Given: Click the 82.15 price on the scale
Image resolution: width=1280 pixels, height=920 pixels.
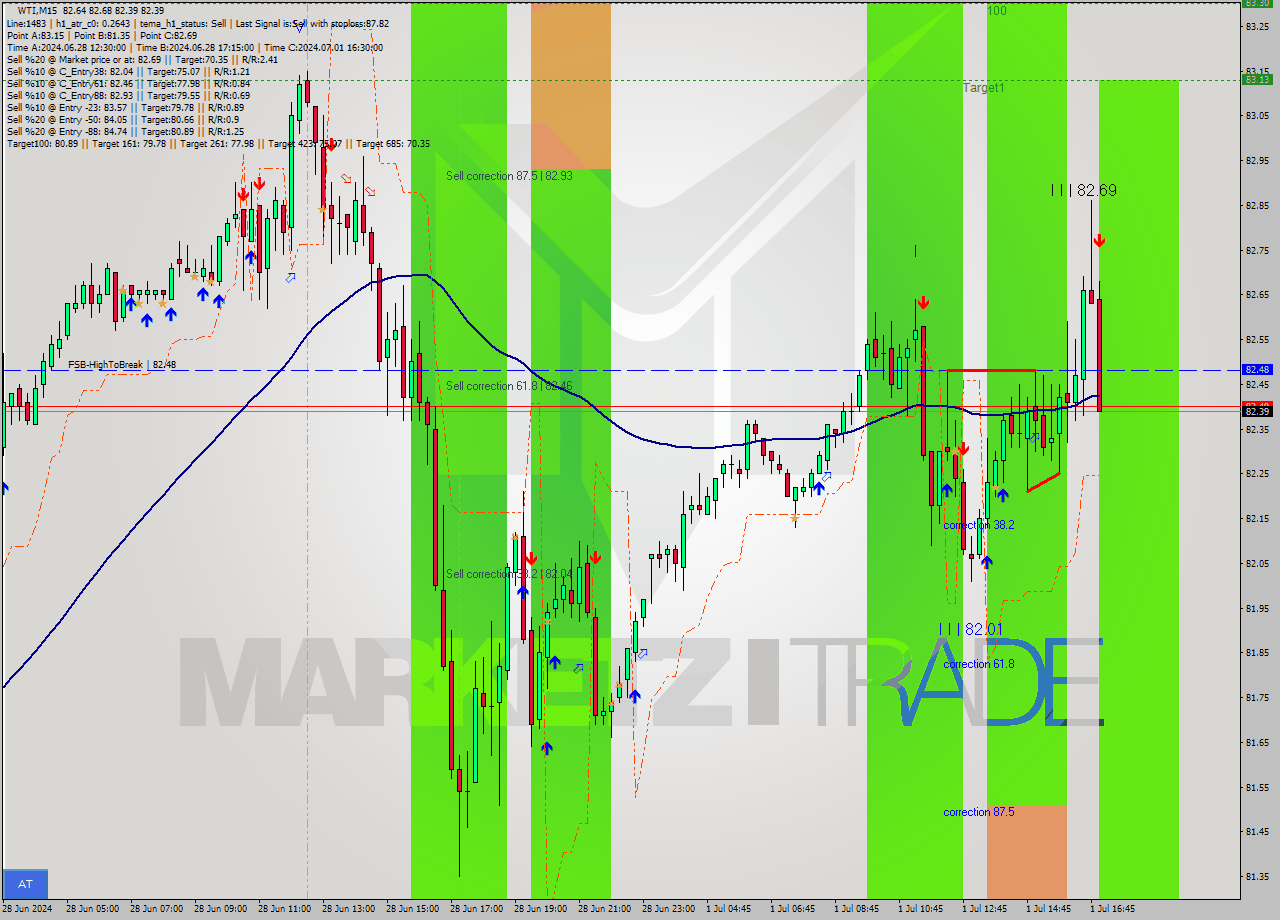Looking at the screenshot, I should (1257, 518).
